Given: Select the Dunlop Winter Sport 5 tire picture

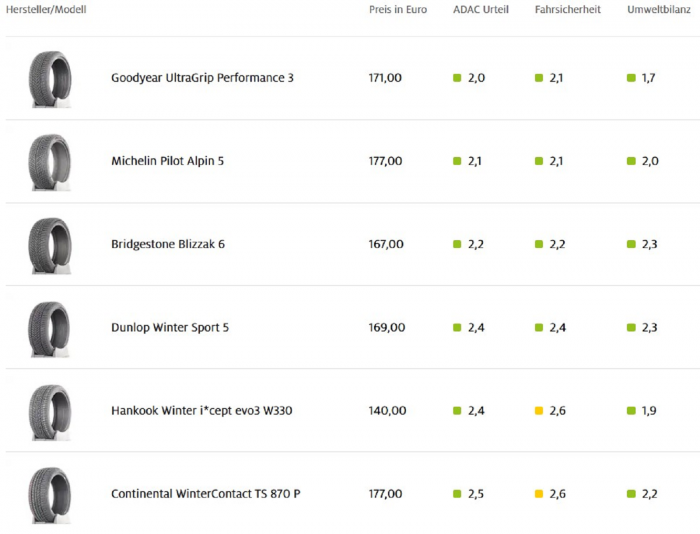Looking at the screenshot, I should click(50, 327).
